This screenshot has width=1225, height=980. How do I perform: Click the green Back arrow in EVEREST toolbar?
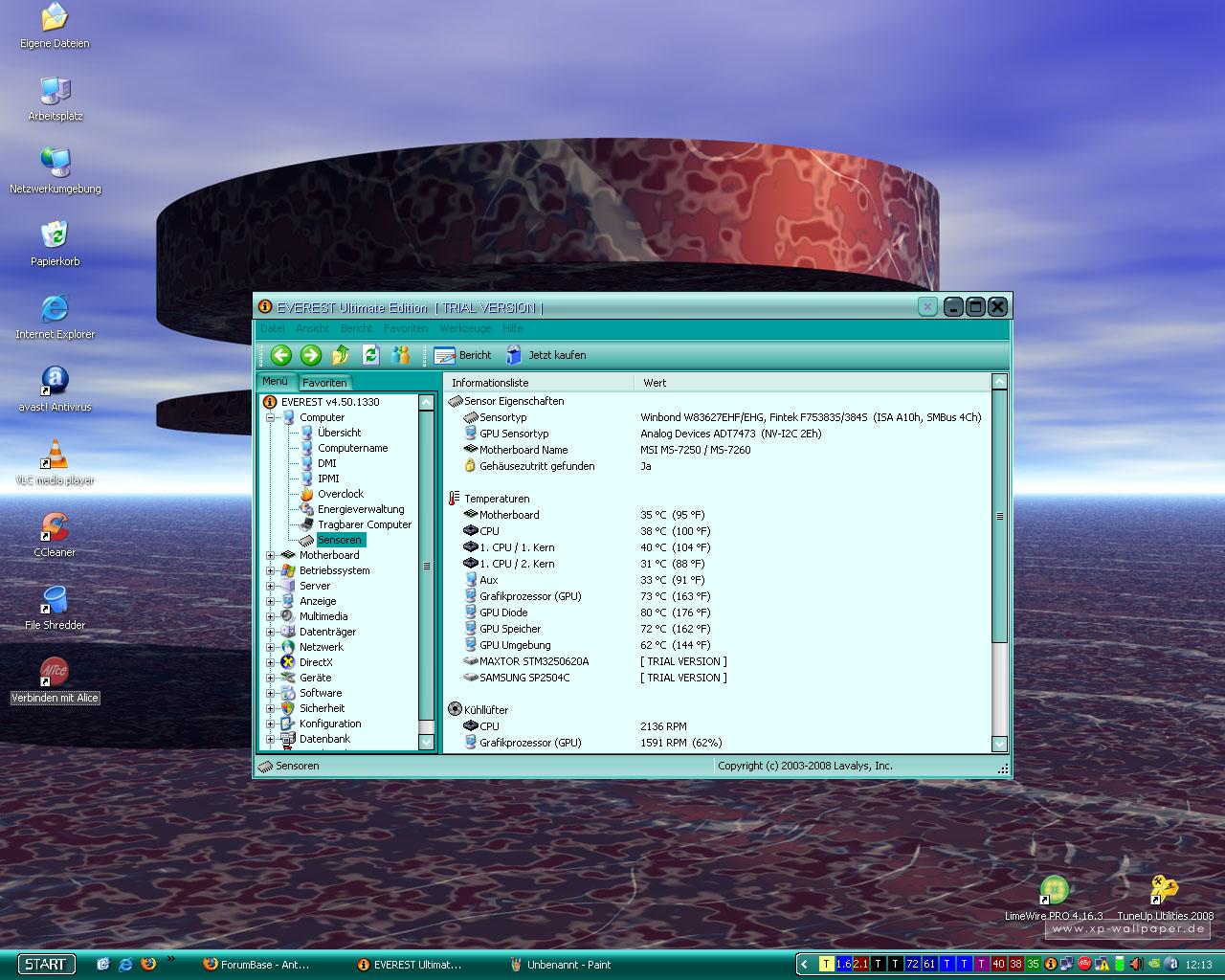tap(280, 355)
